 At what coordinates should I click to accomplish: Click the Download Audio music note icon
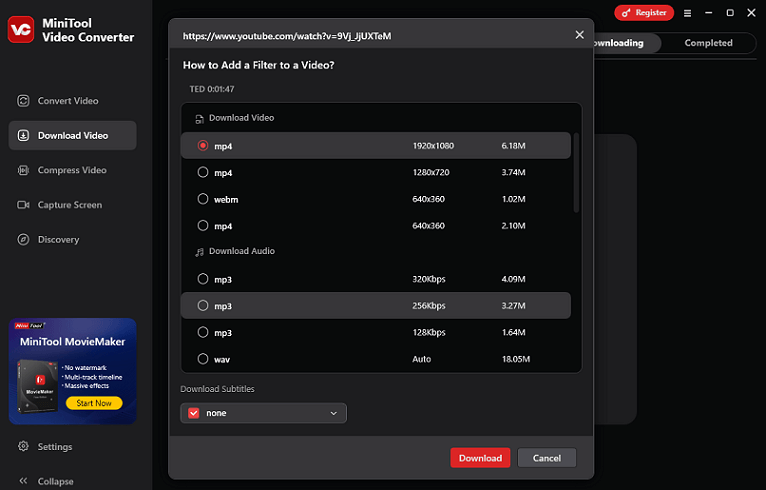[x=199, y=252]
